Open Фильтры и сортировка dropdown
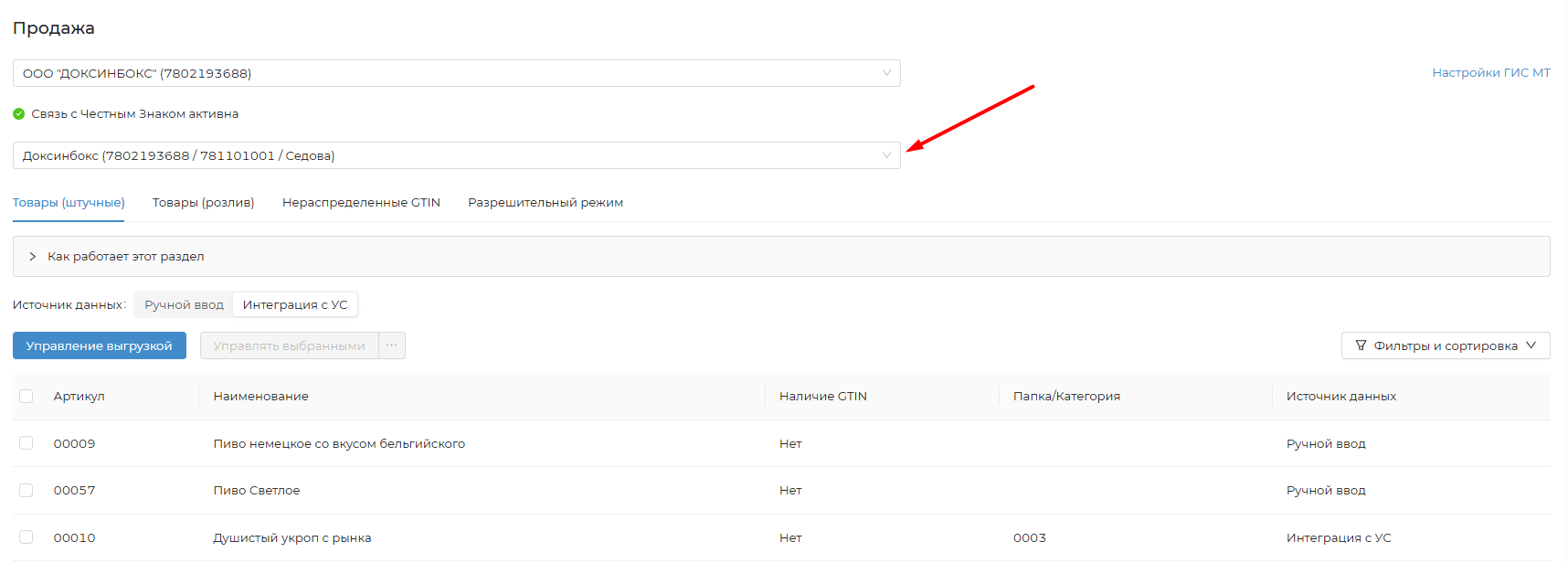The width and height of the screenshot is (1568, 563). pos(1445,345)
